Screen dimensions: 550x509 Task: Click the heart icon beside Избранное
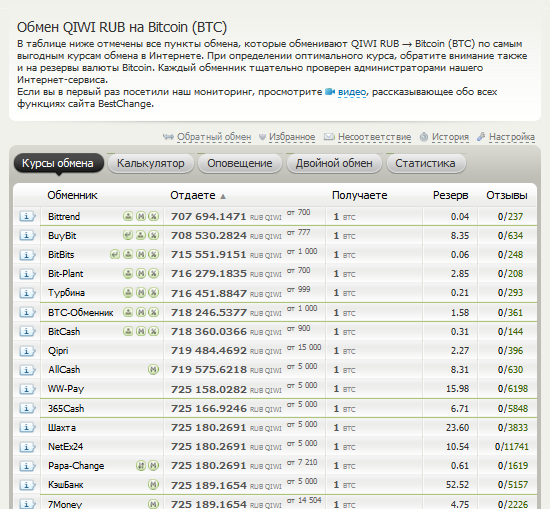(262, 137)
